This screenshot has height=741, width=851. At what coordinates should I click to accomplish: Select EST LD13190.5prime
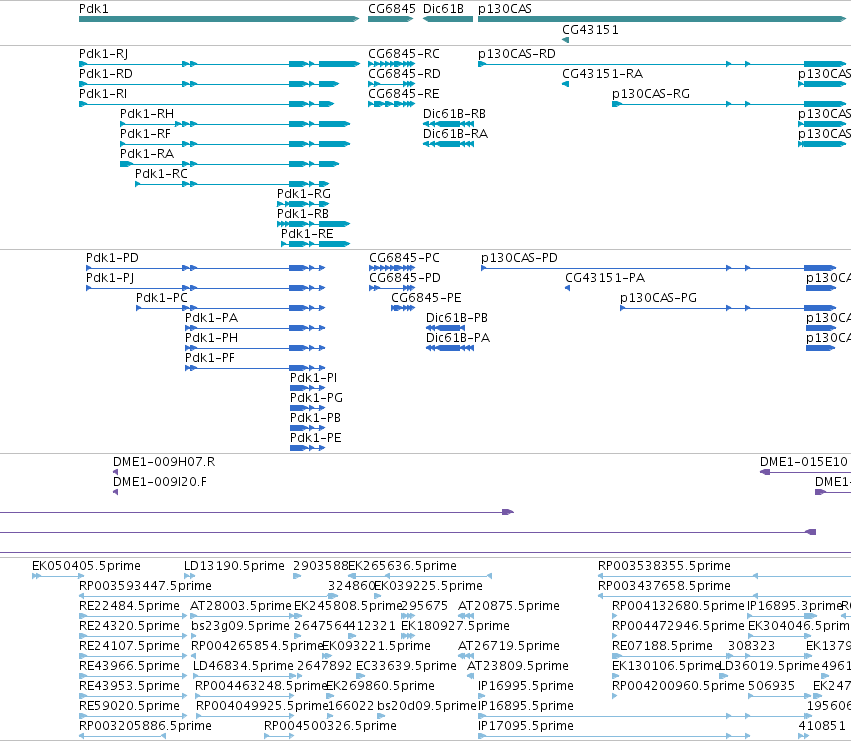pyautogui.click(x=234, y=566)
